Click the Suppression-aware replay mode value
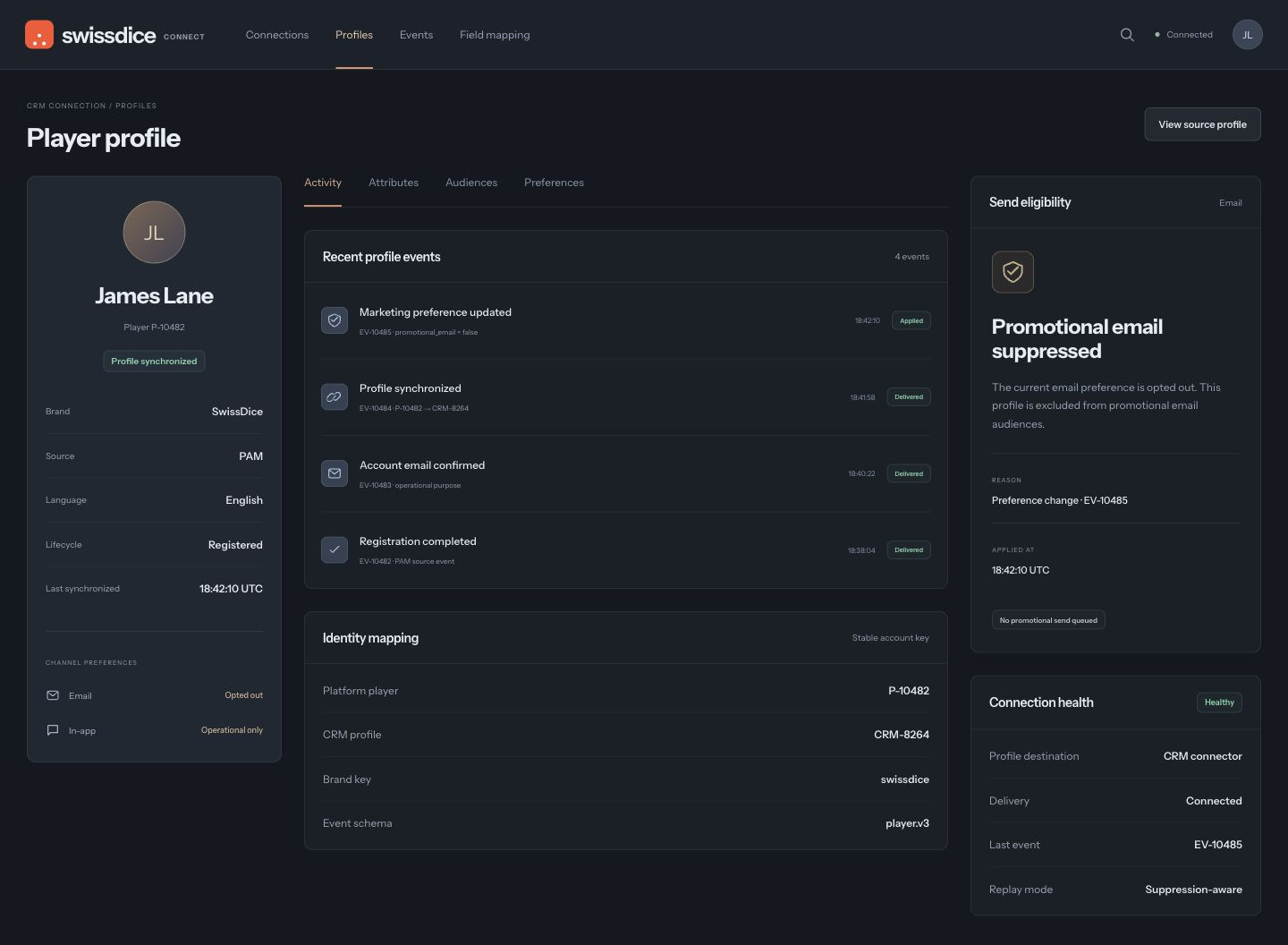Viewport: 1288px width, 945px height. tap(1193, 890)
